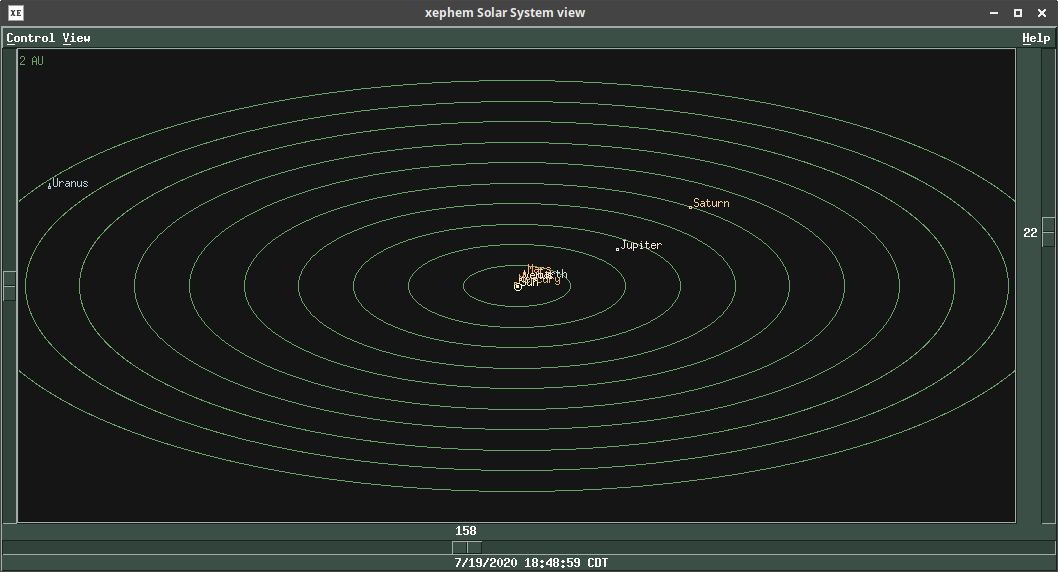Maximize the xephem Solar System window

pyautogui.click(x=1018, y=13)
